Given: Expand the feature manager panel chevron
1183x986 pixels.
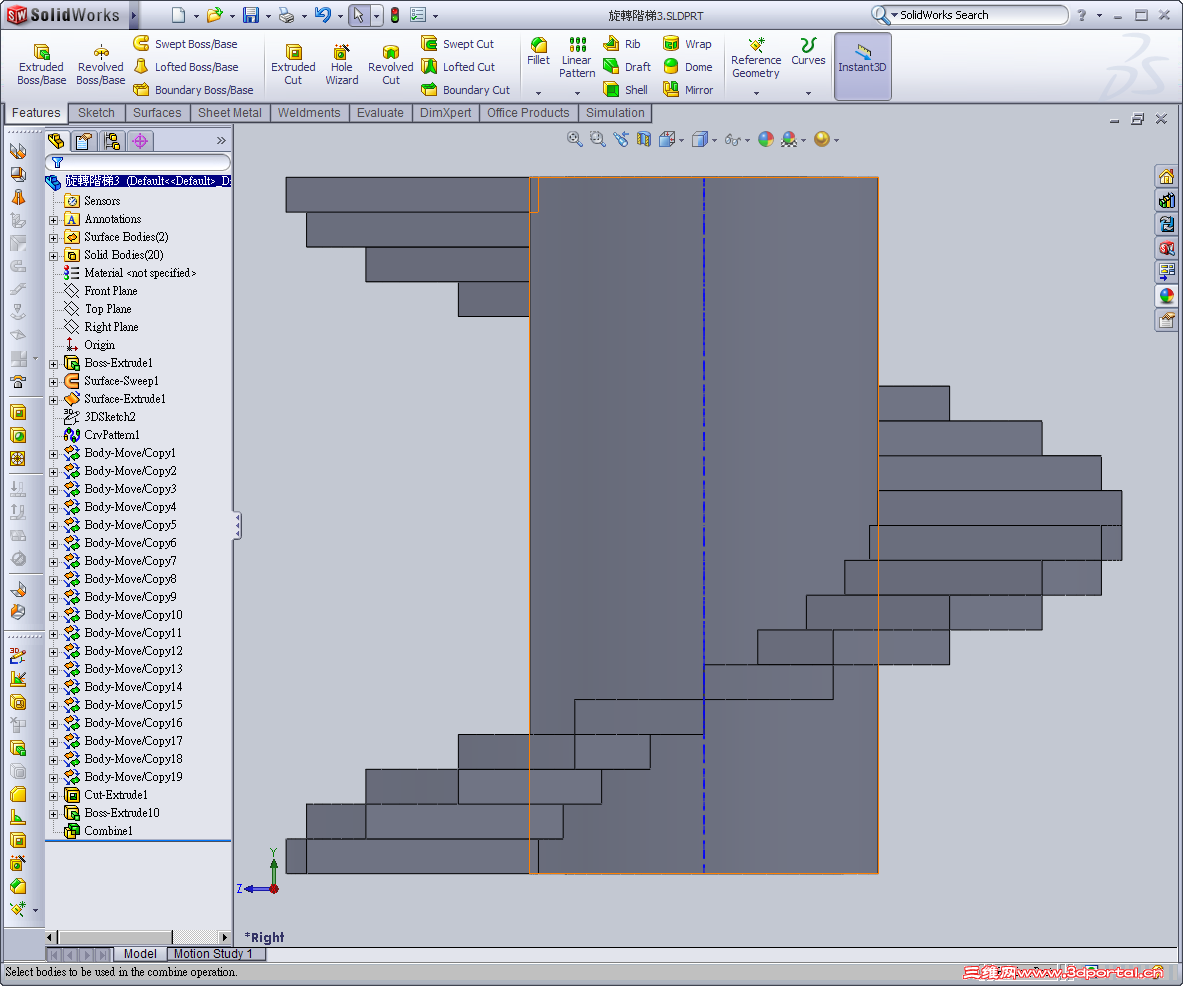Looking at the screenshot, I should (221, 140).
